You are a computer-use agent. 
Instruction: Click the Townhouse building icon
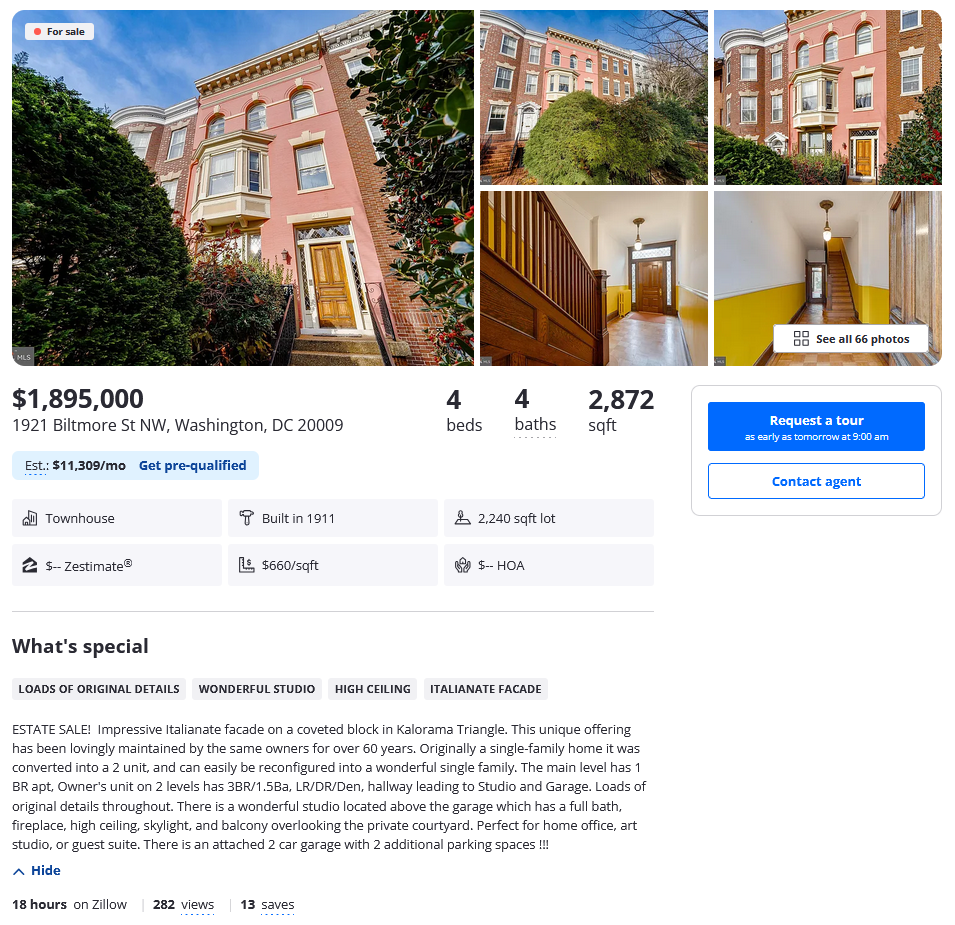pos(30,518)
